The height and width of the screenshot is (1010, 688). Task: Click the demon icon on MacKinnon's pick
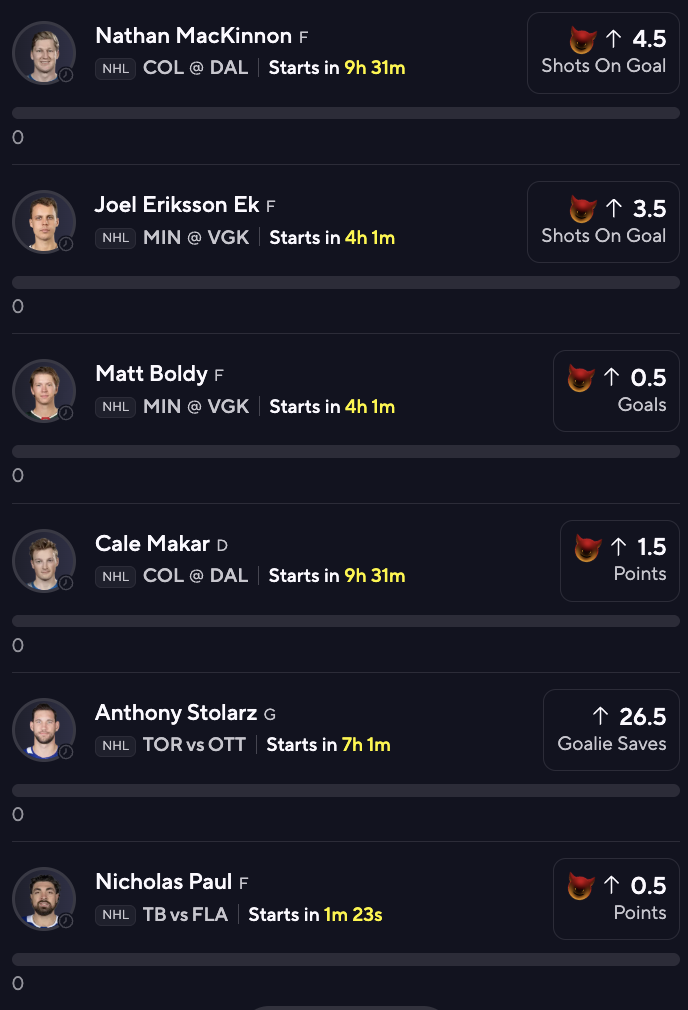coord(582,40)
